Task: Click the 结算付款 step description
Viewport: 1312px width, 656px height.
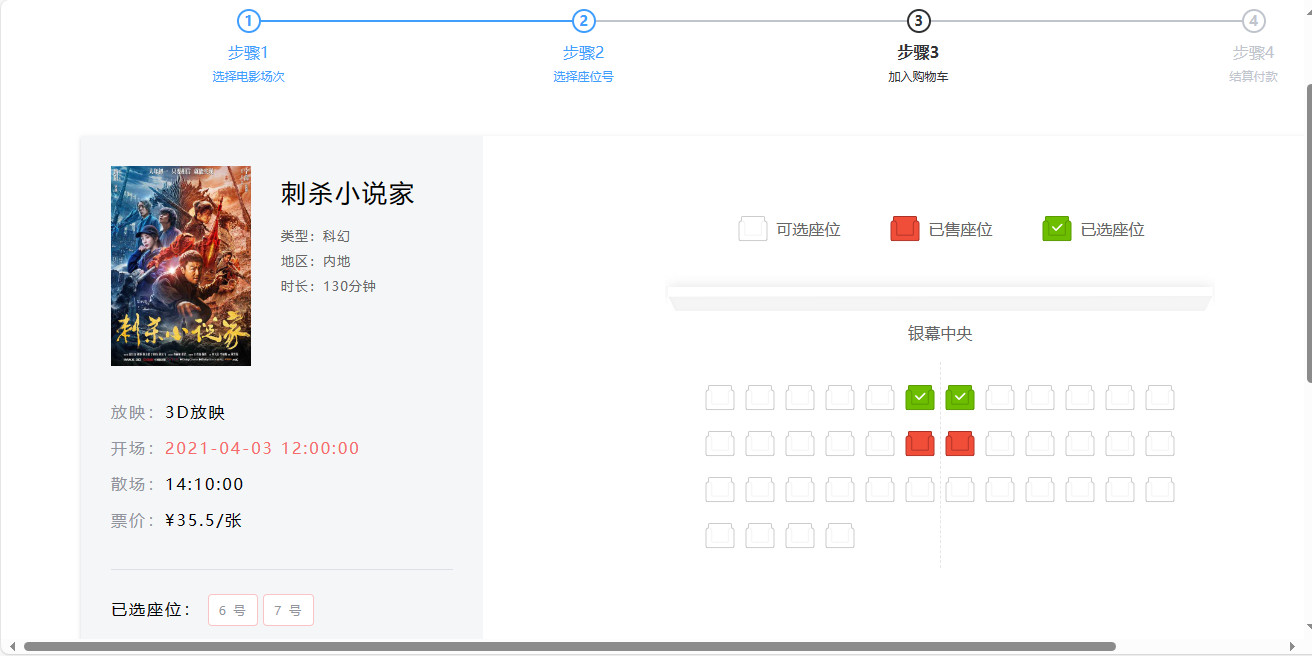Action: coord(1253,77)
